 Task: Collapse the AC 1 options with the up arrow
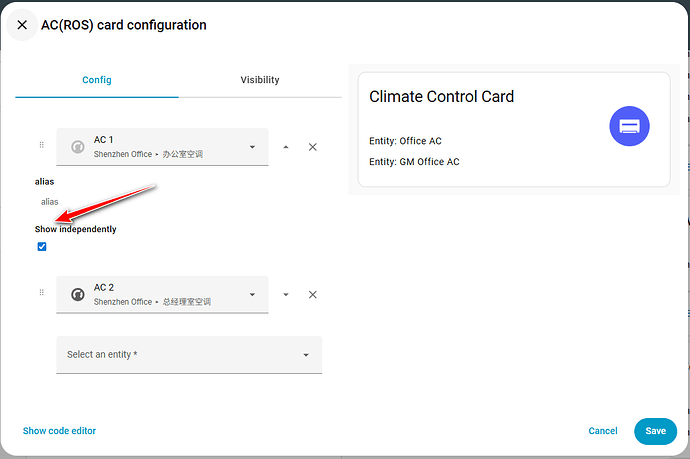coord(286,147)
